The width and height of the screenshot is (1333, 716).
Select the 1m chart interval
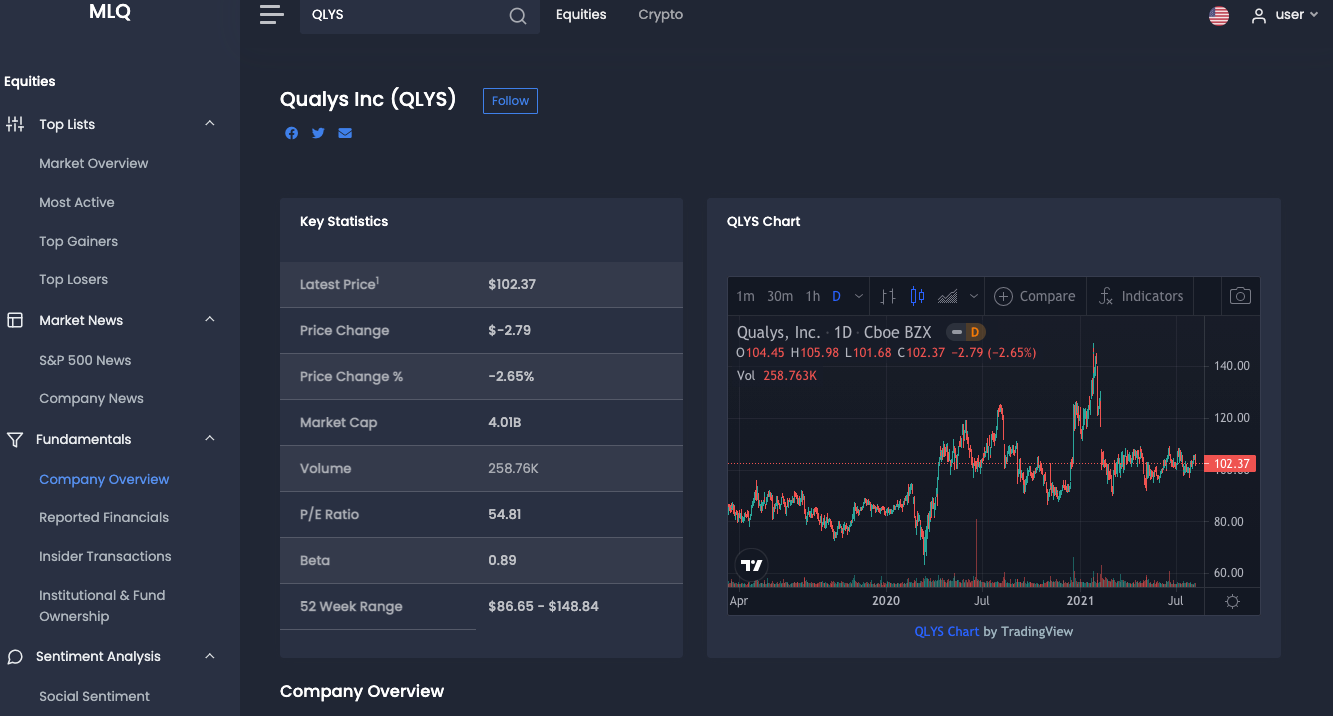pyautogui.click(x=745, y=296)
